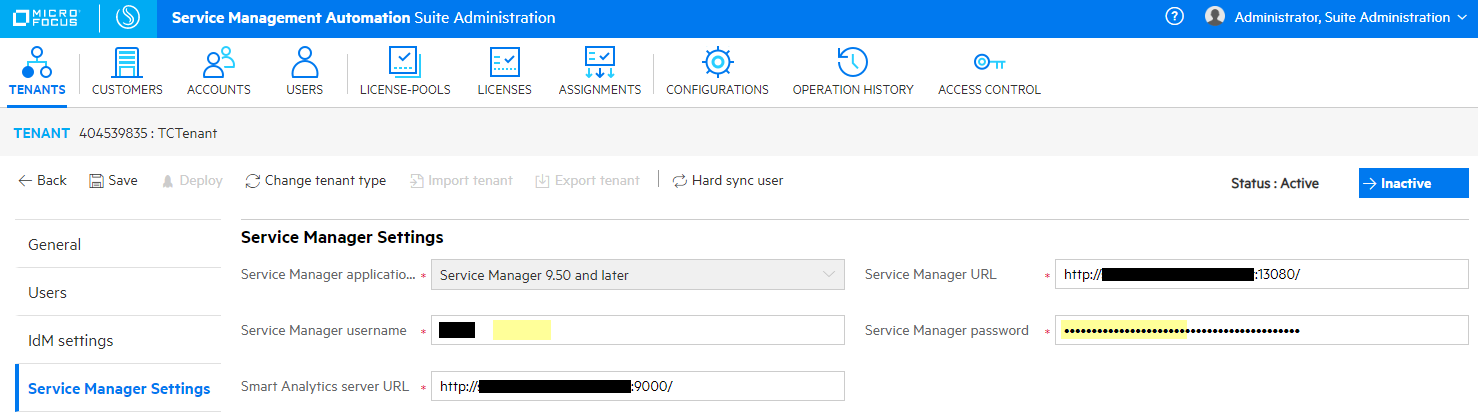Open the Users icon

pos(304,62)
